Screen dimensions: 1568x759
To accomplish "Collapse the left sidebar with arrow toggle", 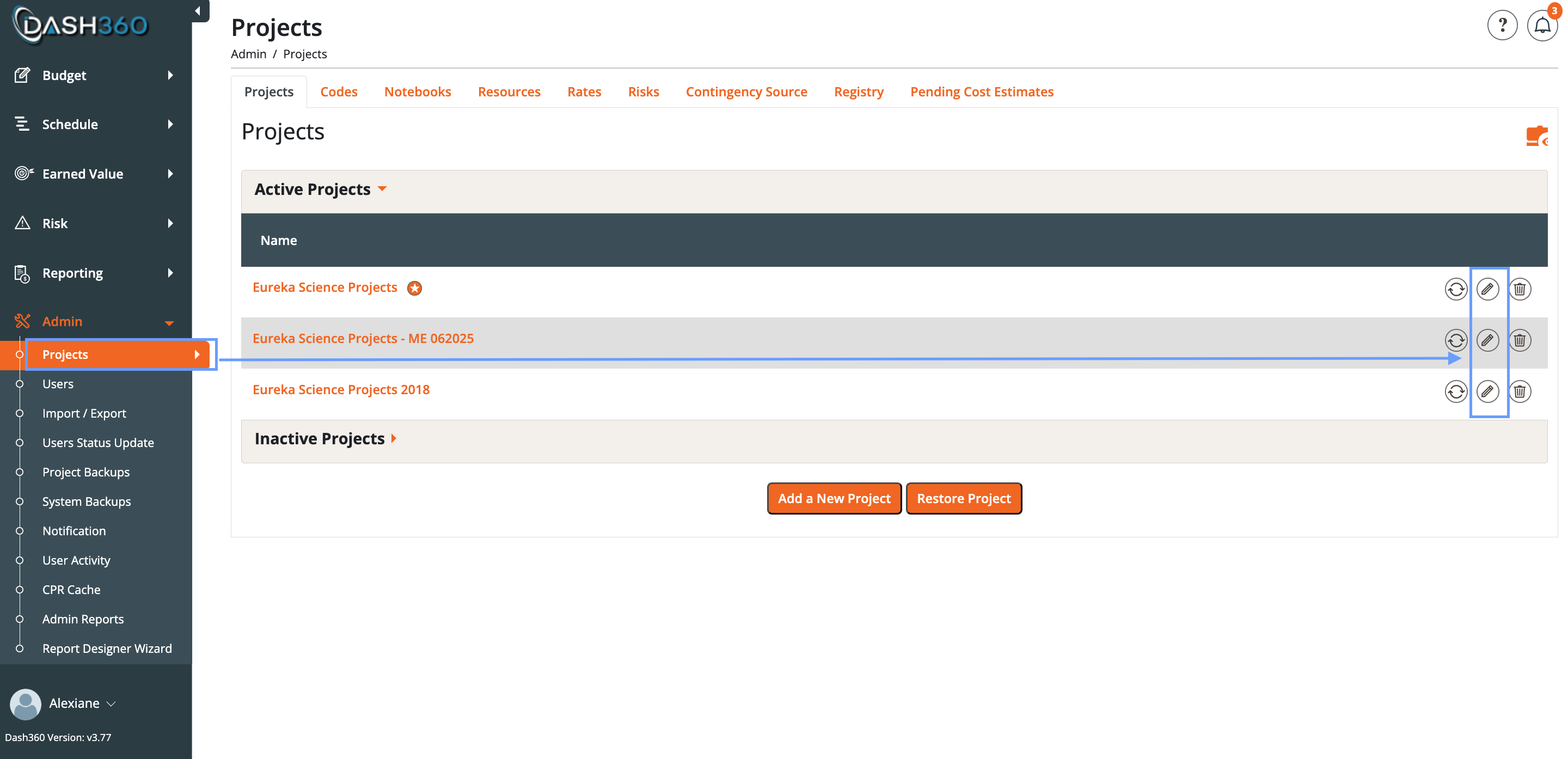I will pos(198,11).
